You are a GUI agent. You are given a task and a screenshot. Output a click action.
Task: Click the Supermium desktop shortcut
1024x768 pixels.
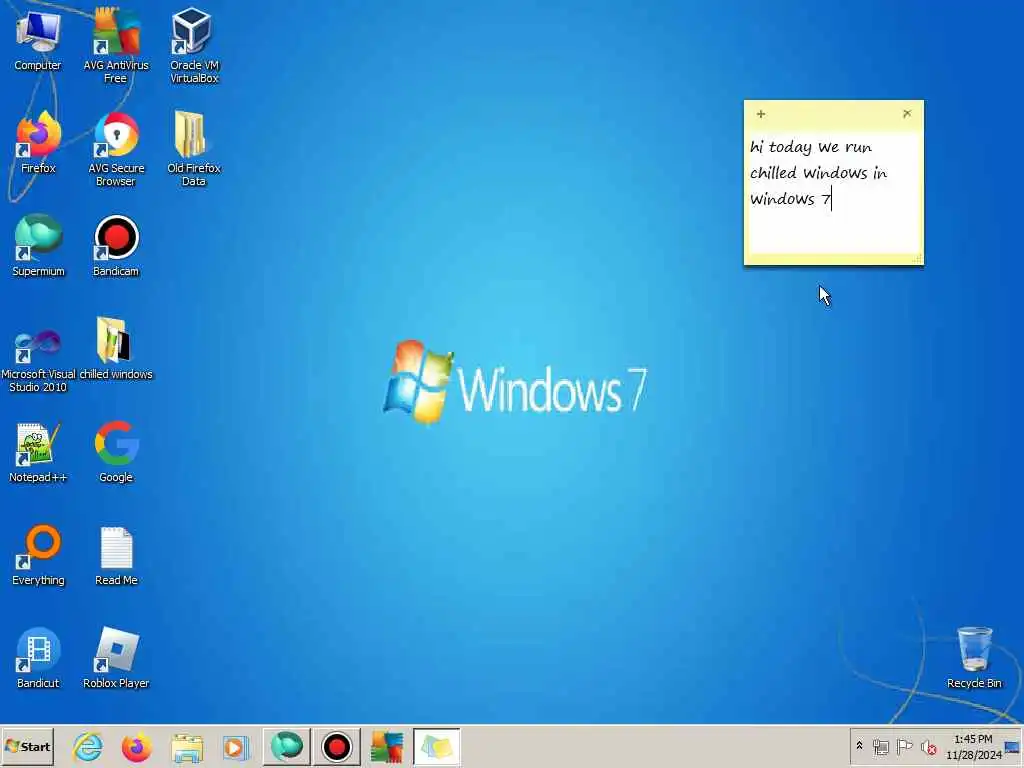tap(38, 246)
